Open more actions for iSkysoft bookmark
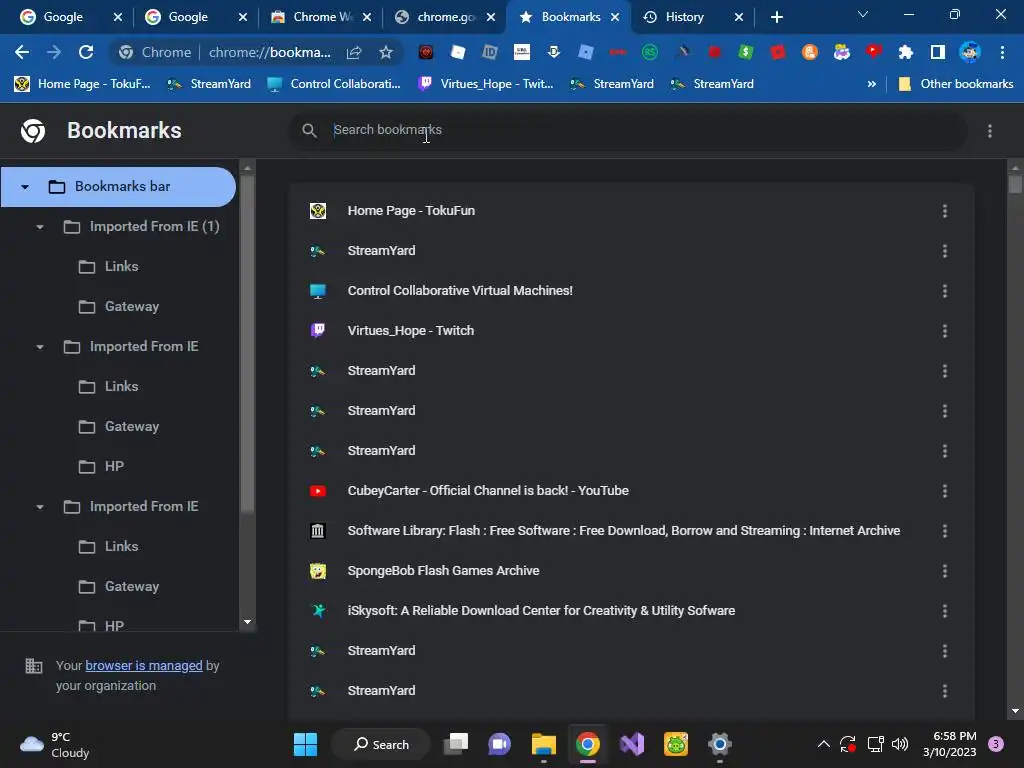The width and height of the screenshot is (1024, 768). click(x=944, y=611)
